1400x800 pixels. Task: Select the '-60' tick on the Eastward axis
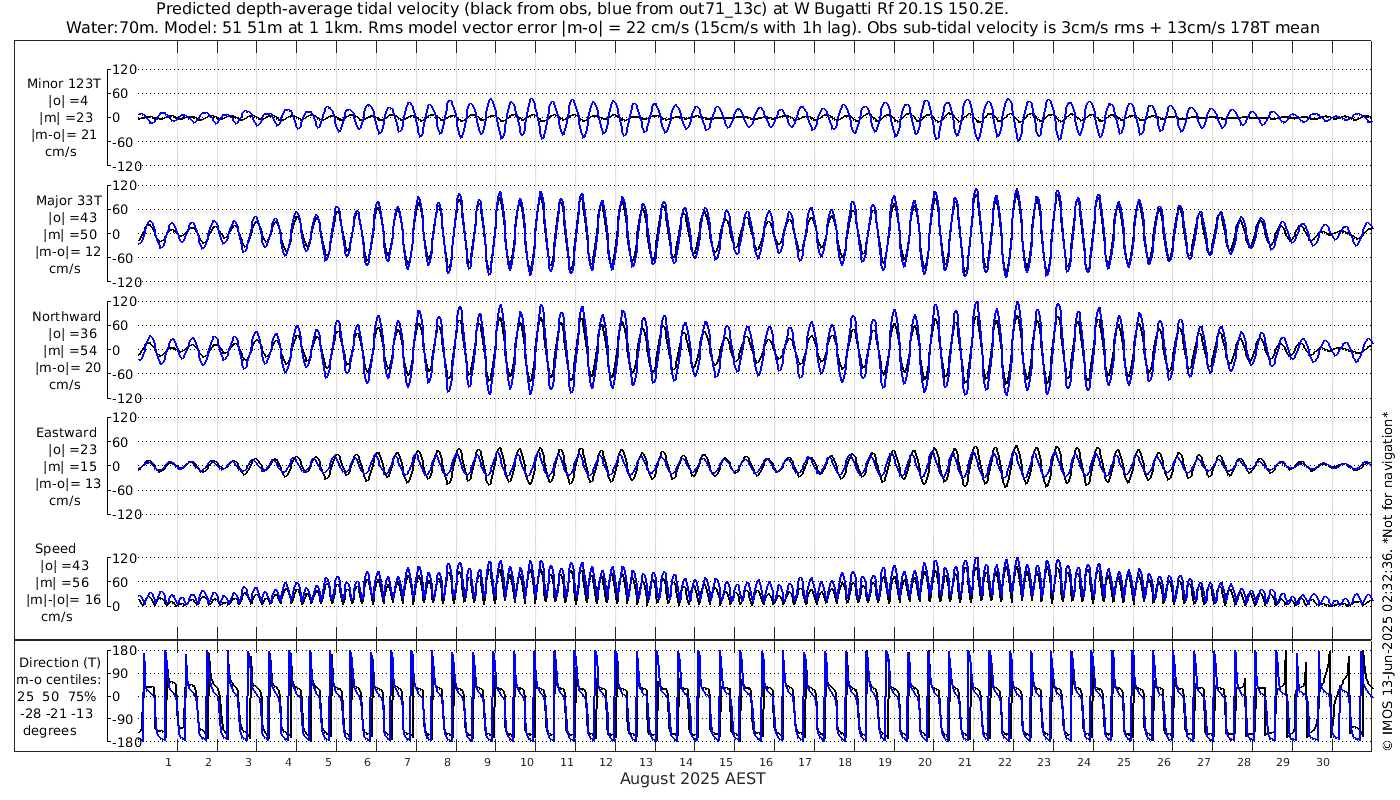[124, 490]
